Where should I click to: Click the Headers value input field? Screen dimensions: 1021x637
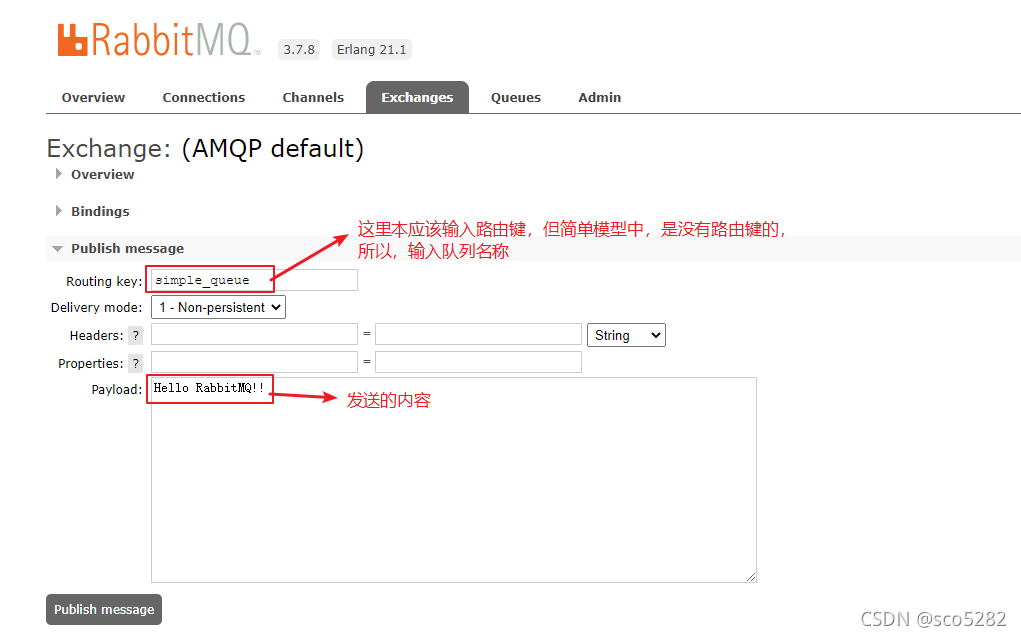[x=478, y=334]
